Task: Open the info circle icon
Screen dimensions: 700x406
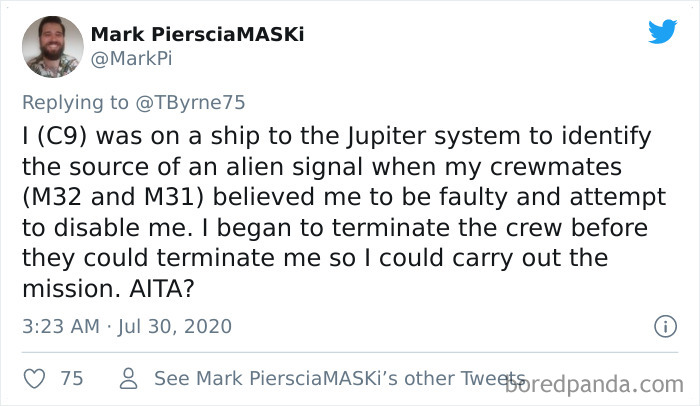Action: click(x=664, y=326)
